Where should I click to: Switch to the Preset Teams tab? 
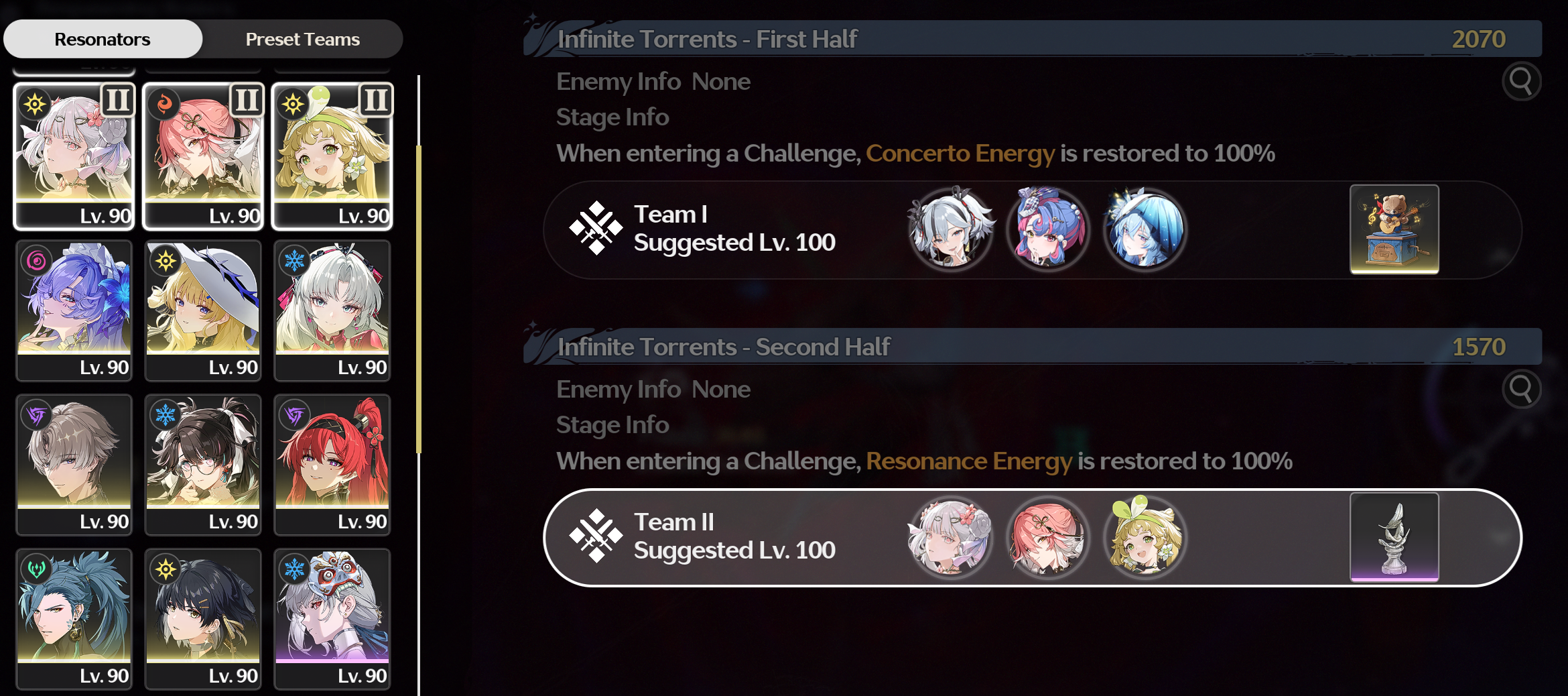pyautogui.click(x=302, y=39)
